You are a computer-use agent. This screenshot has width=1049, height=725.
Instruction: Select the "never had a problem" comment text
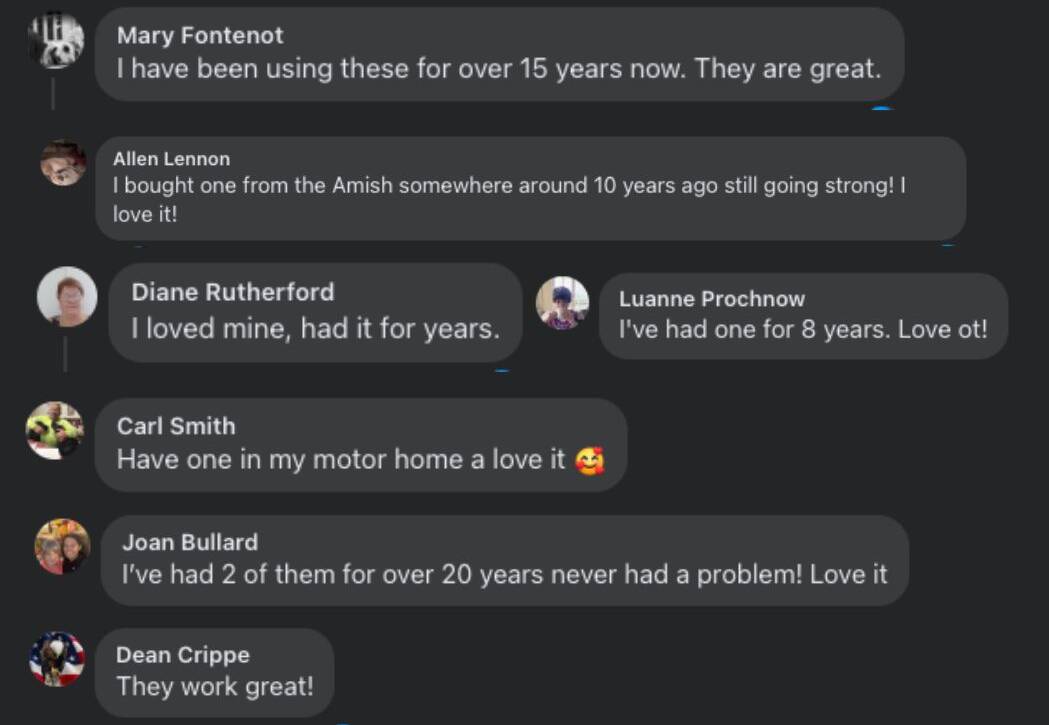coord(503,575)
